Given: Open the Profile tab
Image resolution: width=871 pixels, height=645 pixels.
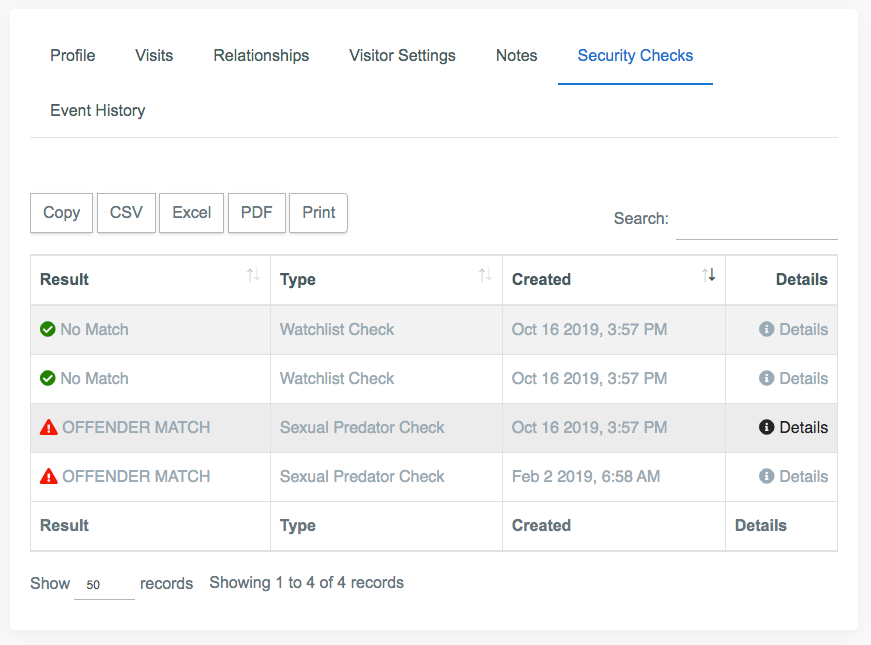Looking at the screenshot, I should [x=73, y=56].
